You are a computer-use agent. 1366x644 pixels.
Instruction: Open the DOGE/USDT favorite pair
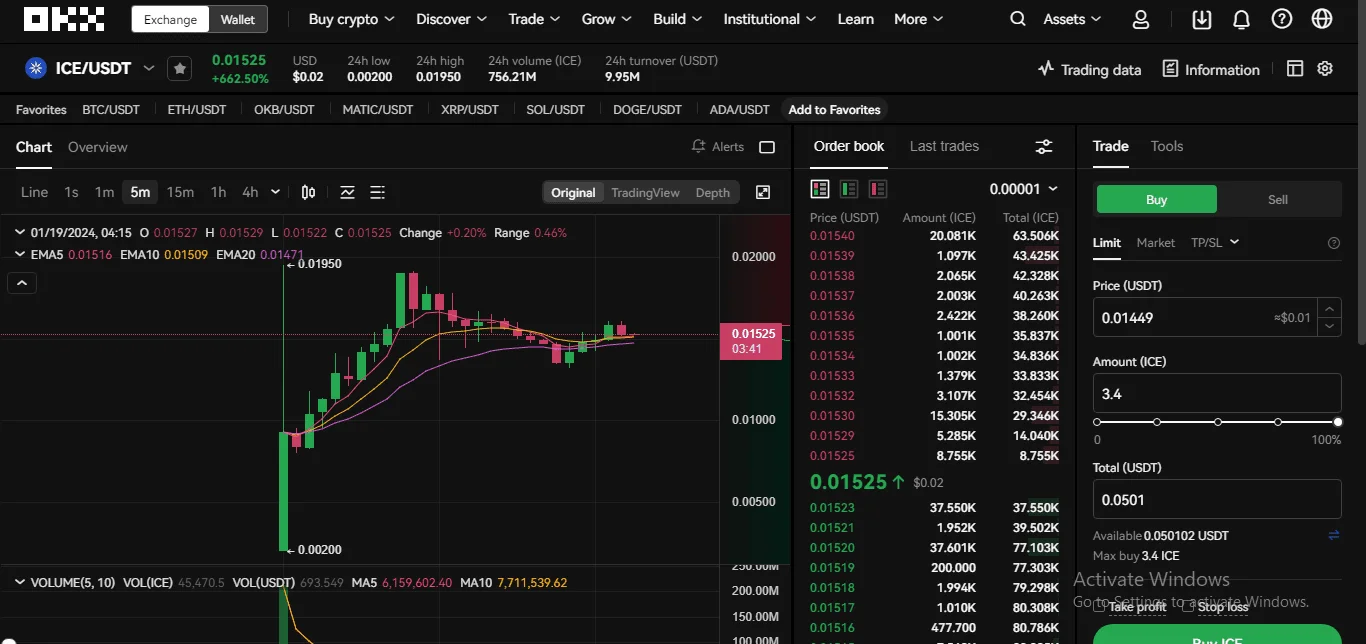click(647, 110)
